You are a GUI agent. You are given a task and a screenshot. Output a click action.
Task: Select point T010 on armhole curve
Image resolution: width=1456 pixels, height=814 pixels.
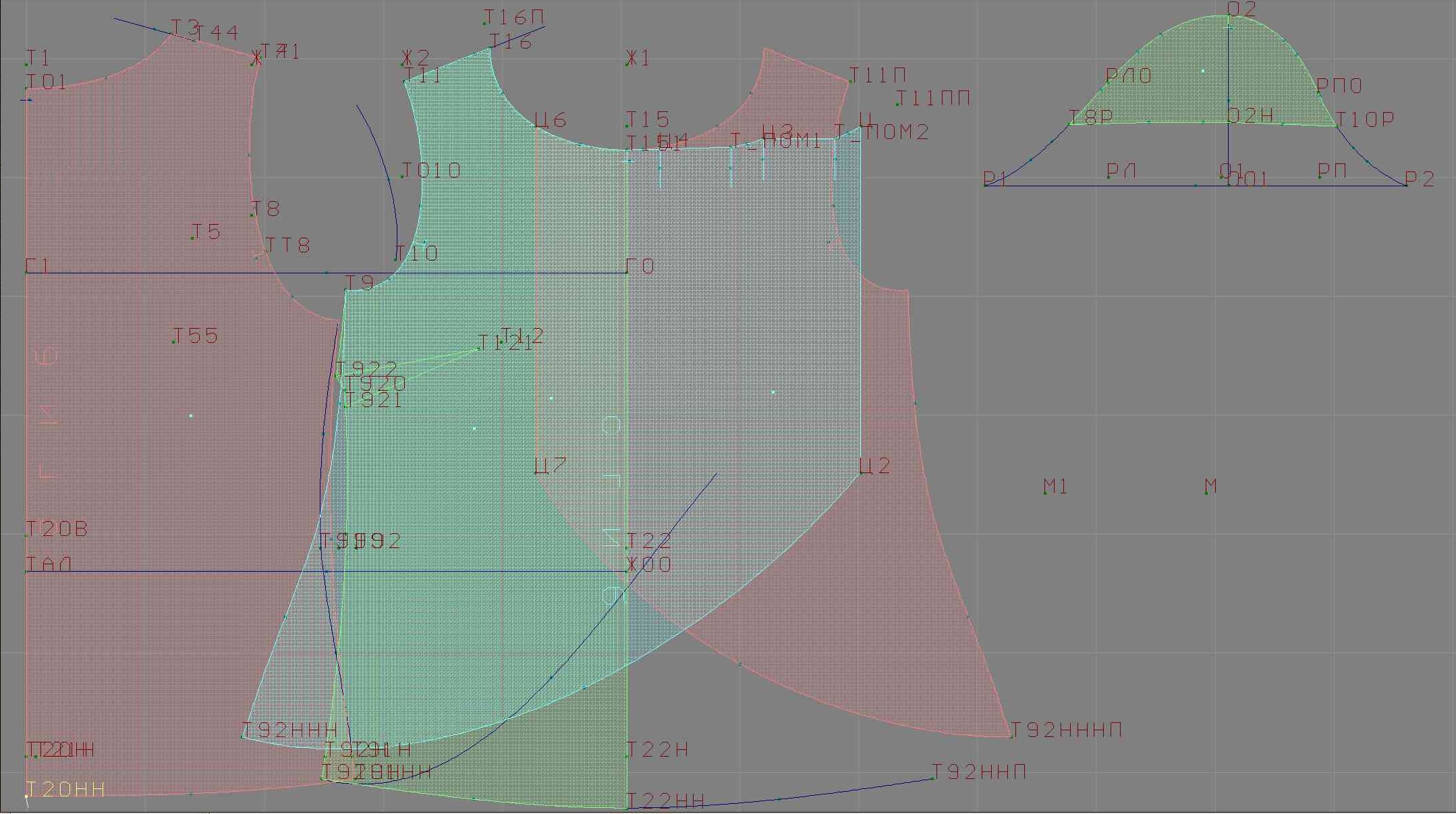point(402,176)
